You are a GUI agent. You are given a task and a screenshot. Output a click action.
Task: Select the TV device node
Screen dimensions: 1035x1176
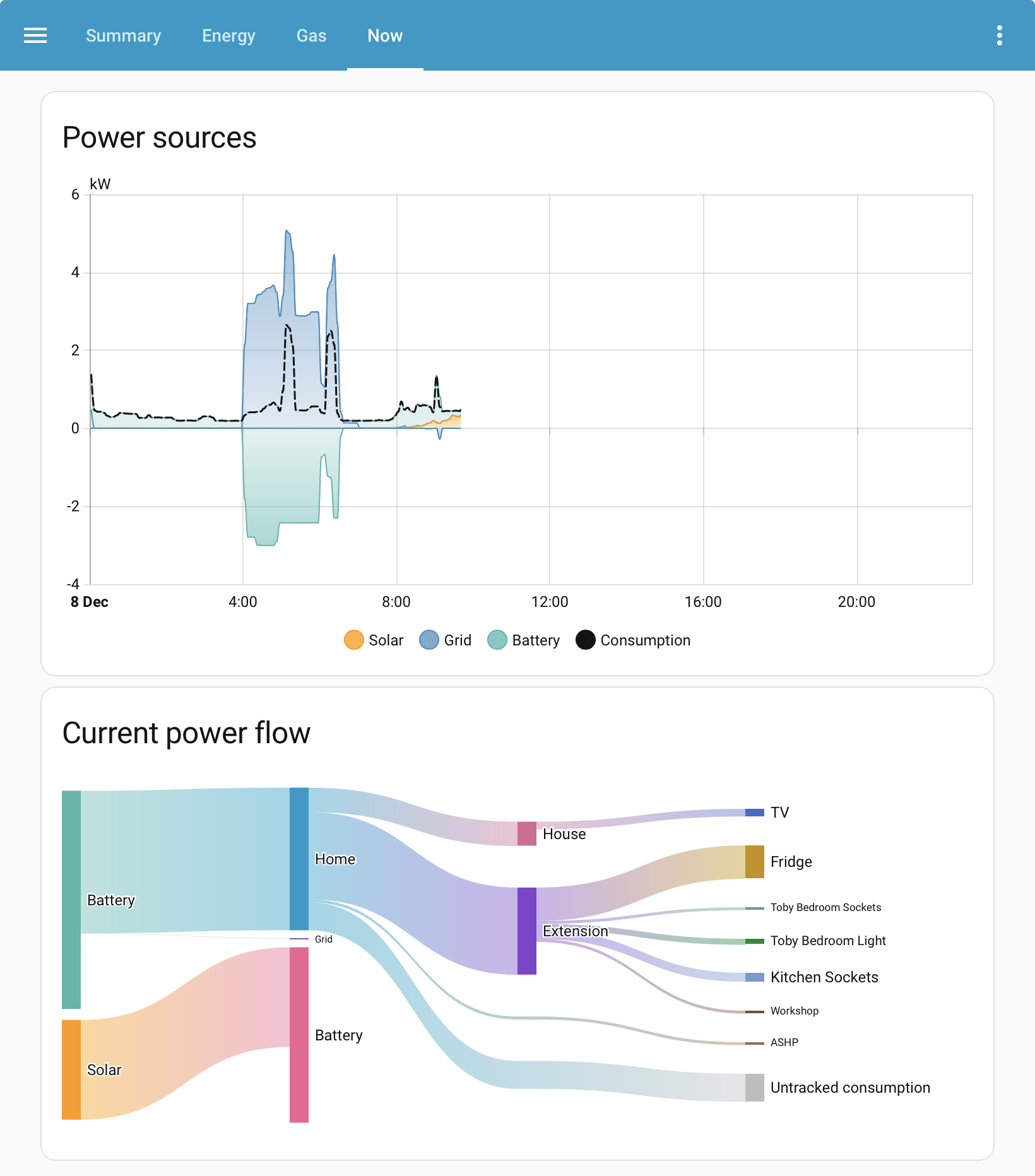(755, 813)
